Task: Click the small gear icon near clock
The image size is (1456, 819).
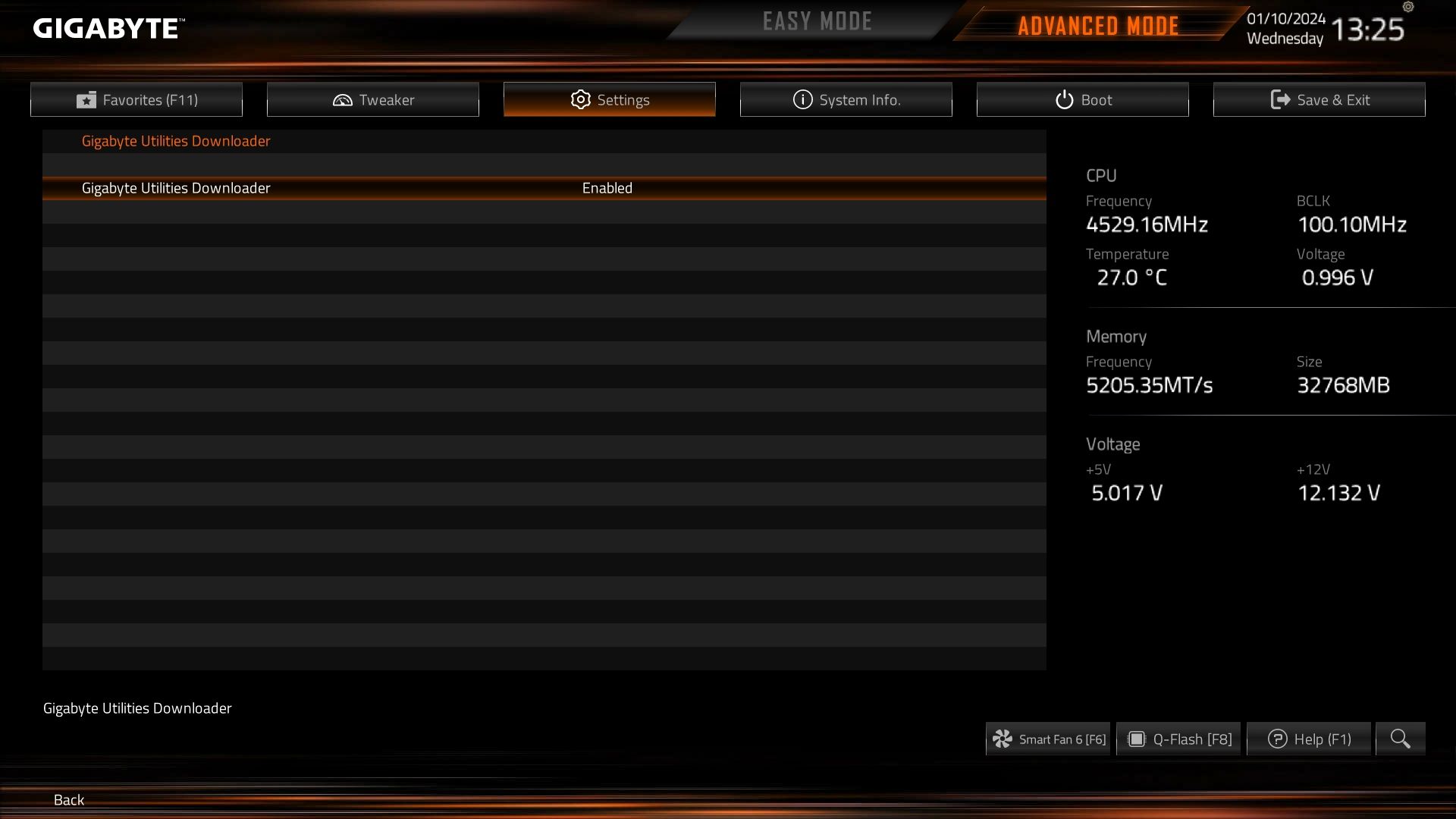Action: pos(1408,7)
